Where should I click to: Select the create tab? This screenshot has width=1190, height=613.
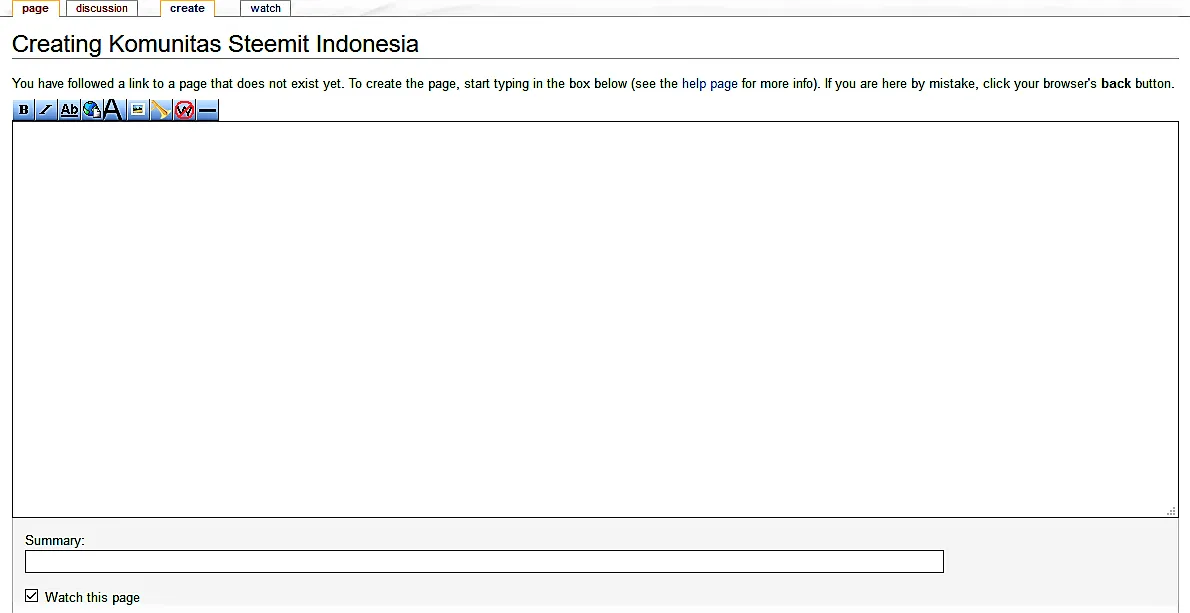tap(187, 8)
